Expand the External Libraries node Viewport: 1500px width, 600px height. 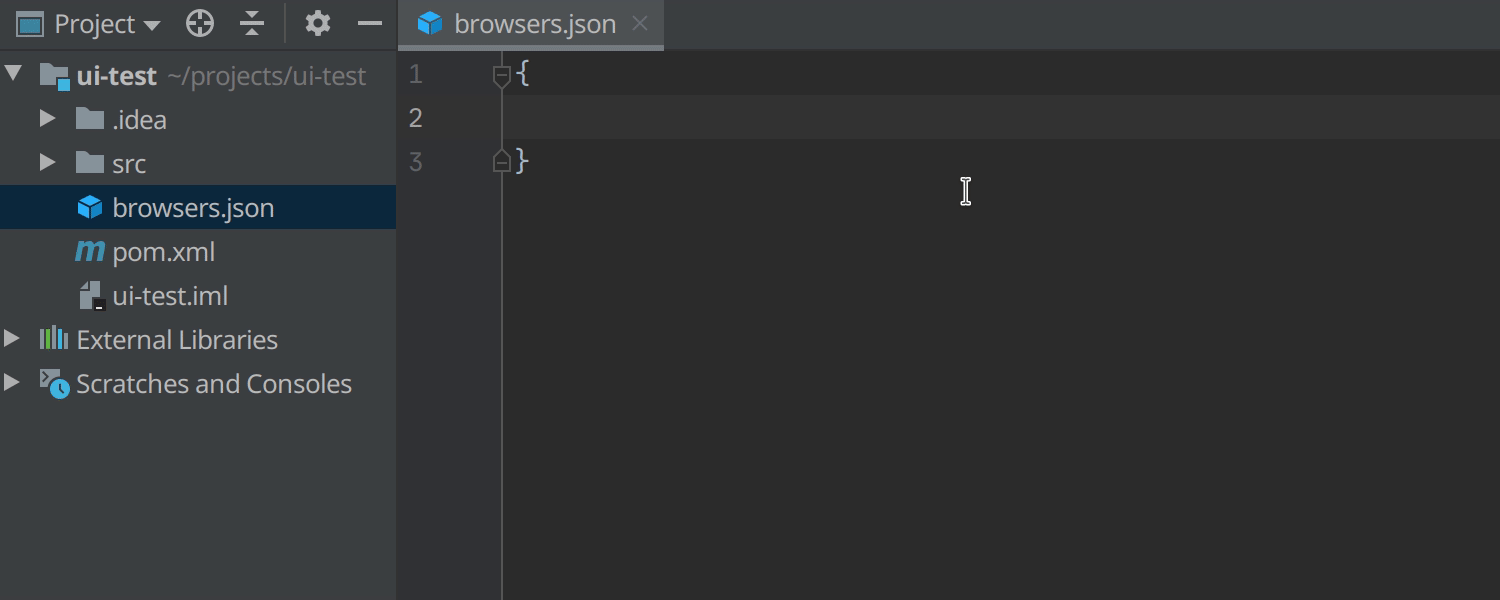tap(12, 338)
